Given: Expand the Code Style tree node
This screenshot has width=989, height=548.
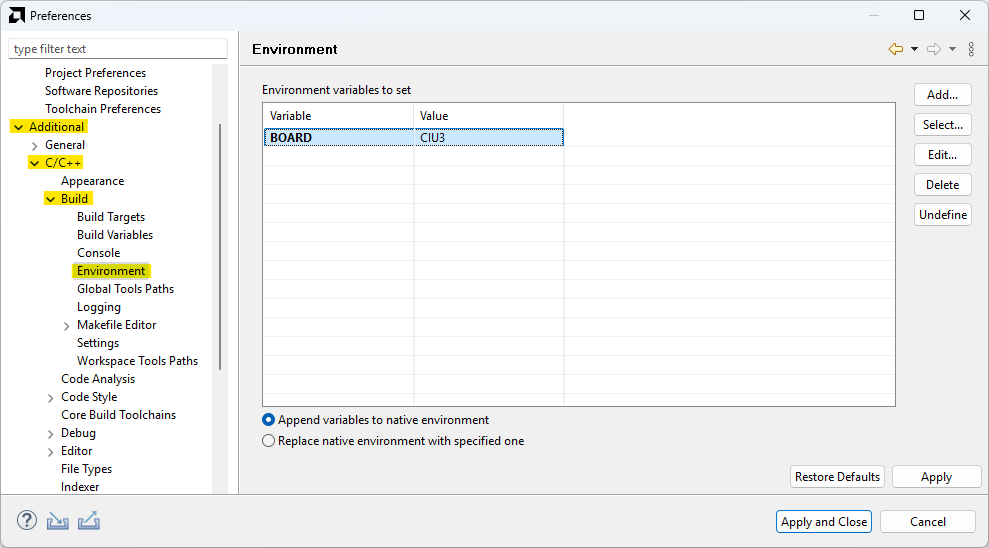Looking at the screenshot, I should 51,398.
